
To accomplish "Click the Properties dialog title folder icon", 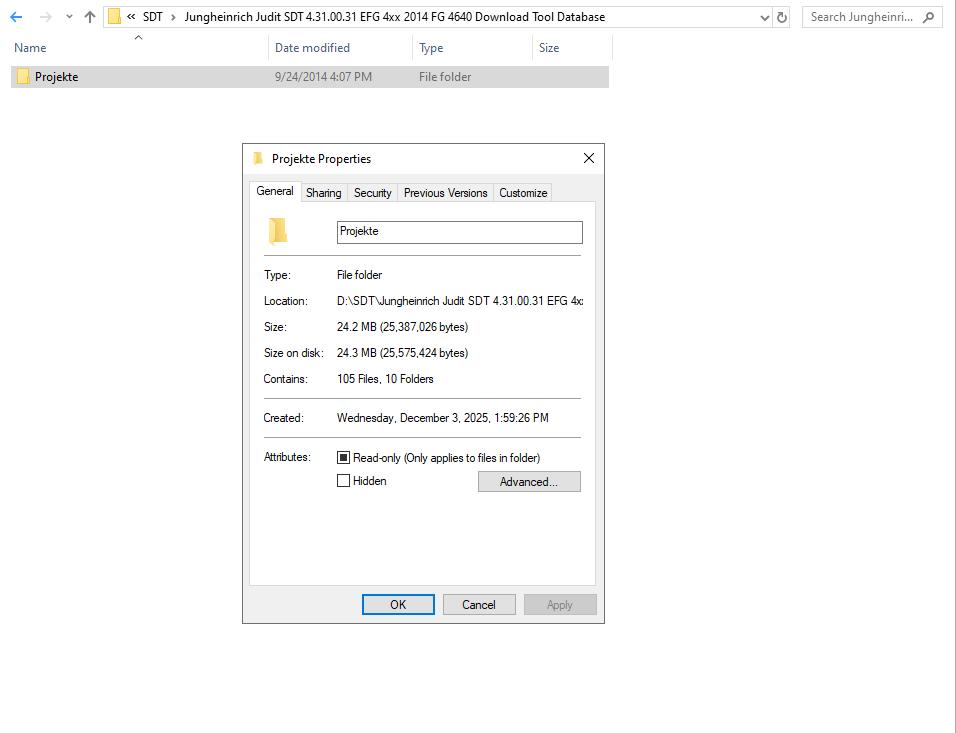I will (x=258, y=159).
